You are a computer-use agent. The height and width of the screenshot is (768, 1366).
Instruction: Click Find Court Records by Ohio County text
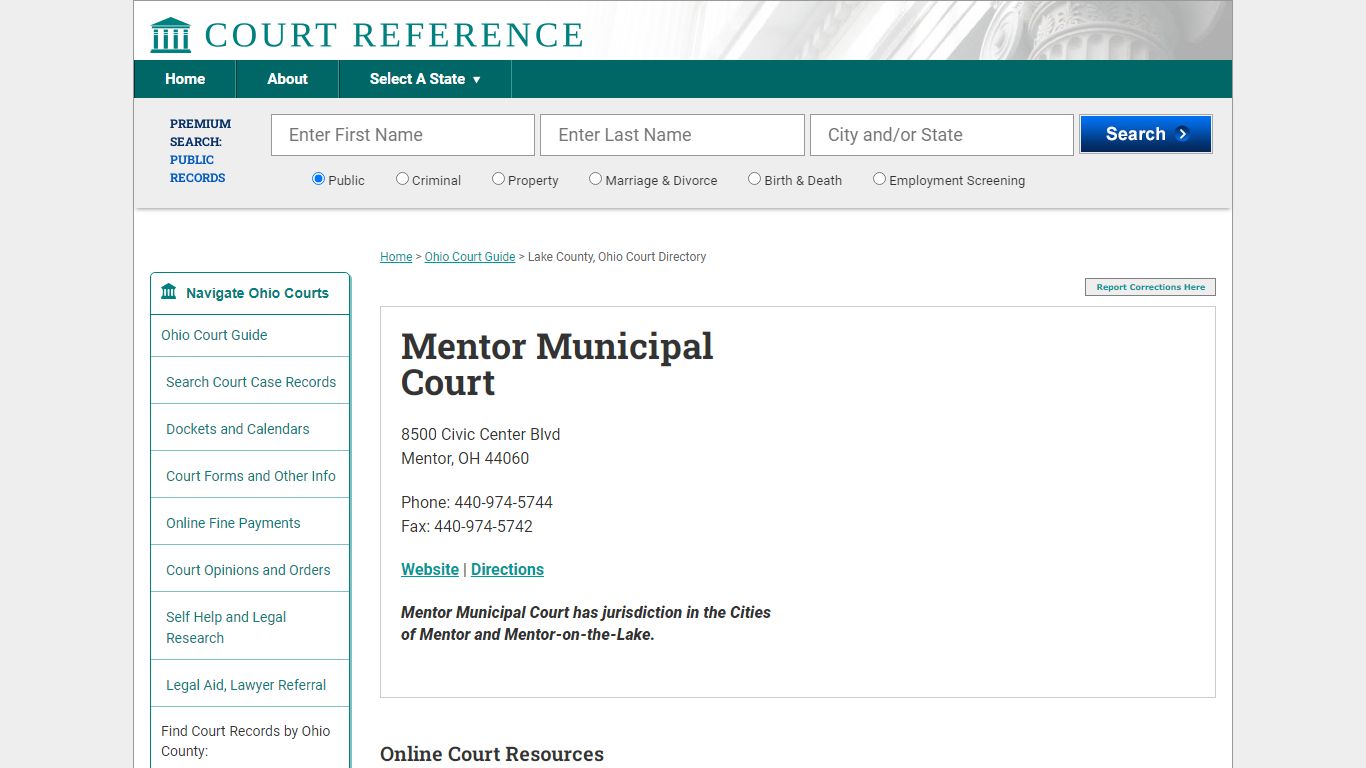click(246, 741)
